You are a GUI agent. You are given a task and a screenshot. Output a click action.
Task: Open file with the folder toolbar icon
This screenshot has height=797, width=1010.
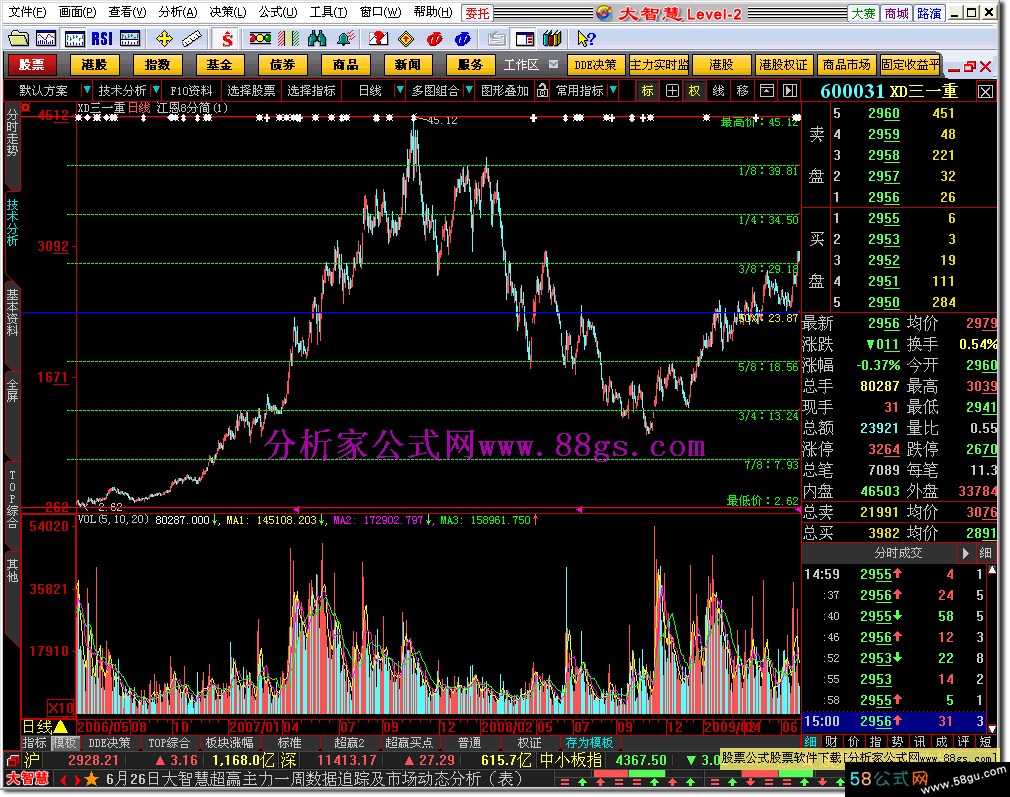point(18,39)
